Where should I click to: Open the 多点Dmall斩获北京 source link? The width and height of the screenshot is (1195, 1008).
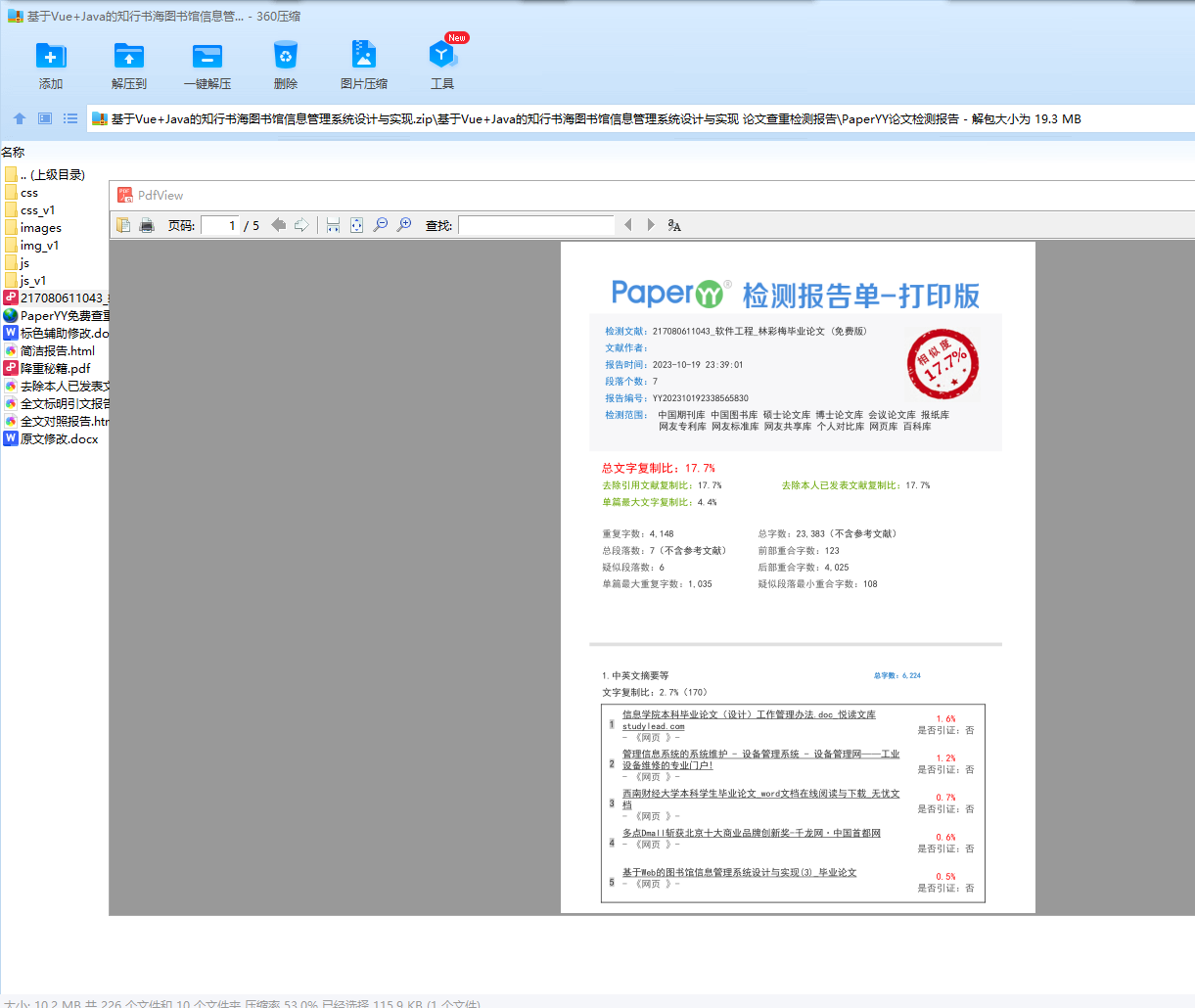coord(752,833)
